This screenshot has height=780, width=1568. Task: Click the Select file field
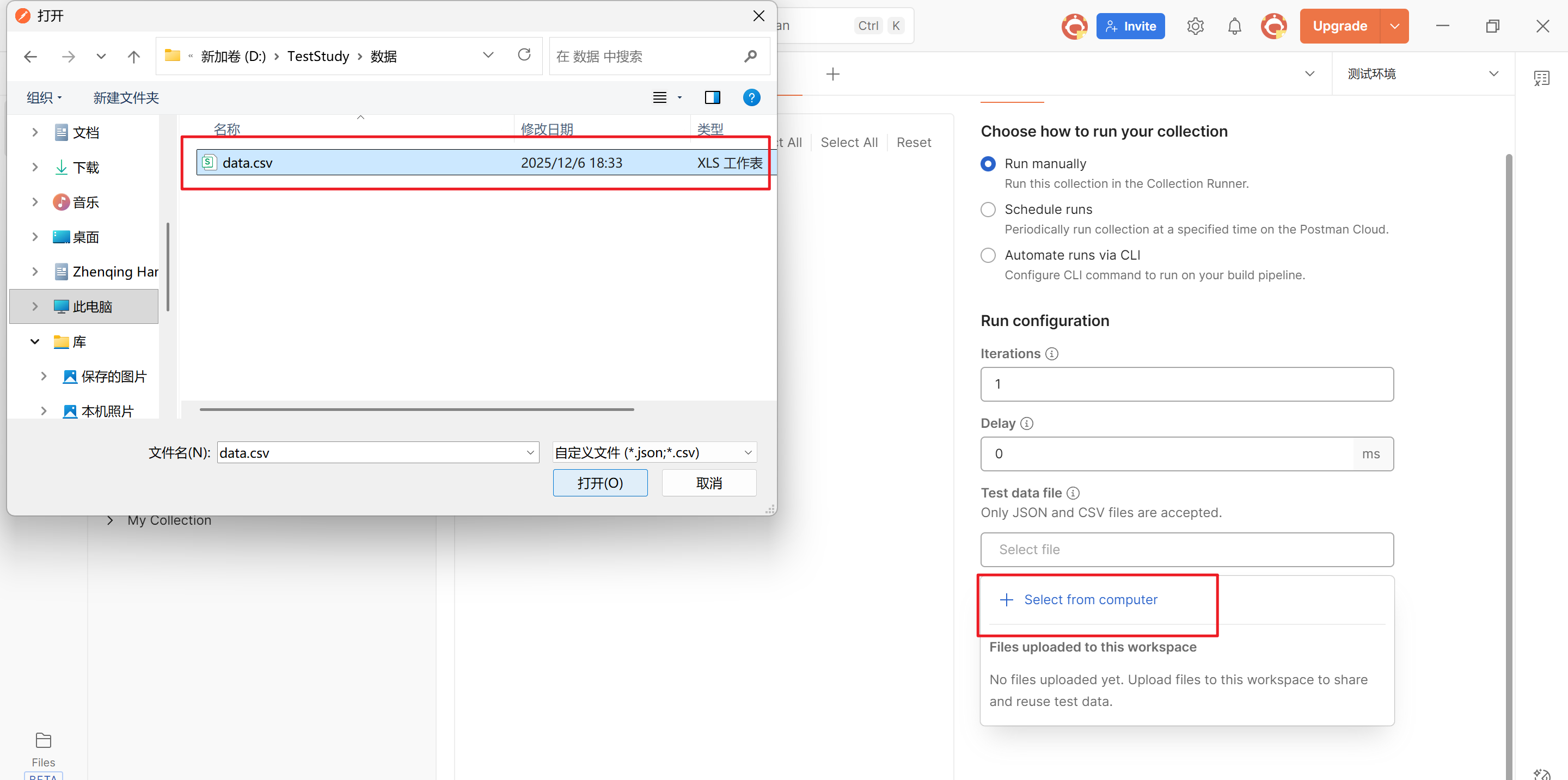1186,549
